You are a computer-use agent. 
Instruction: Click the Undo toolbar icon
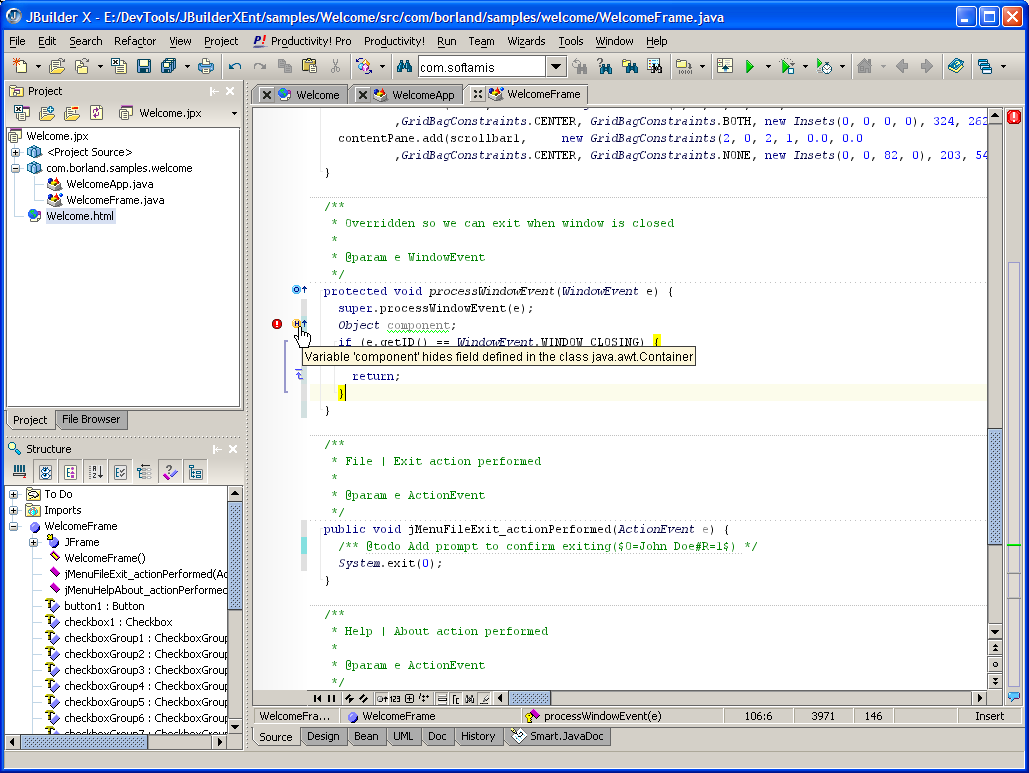click(235, 66)
